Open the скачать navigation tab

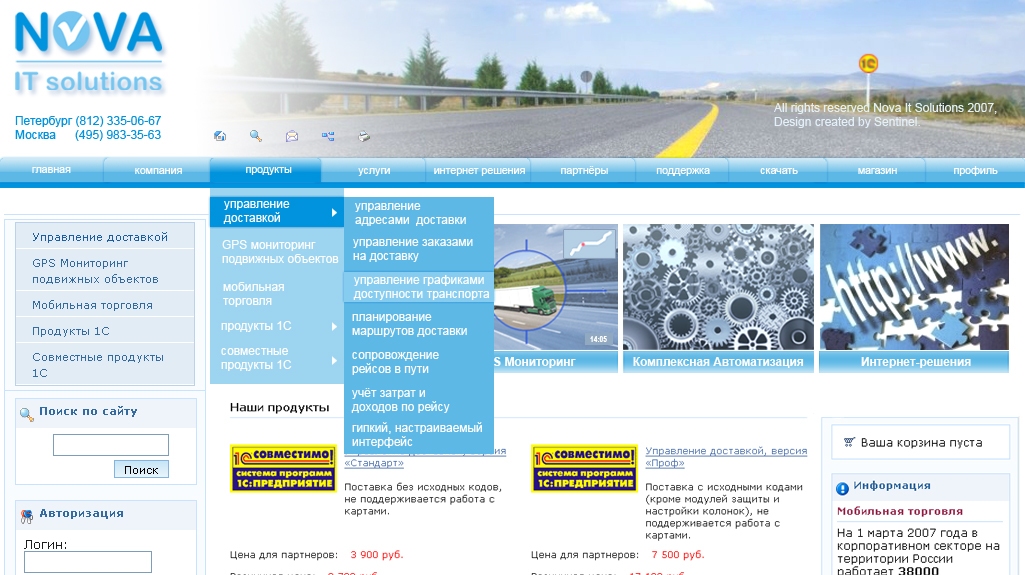pyautogui.click(x=779, y=171)
